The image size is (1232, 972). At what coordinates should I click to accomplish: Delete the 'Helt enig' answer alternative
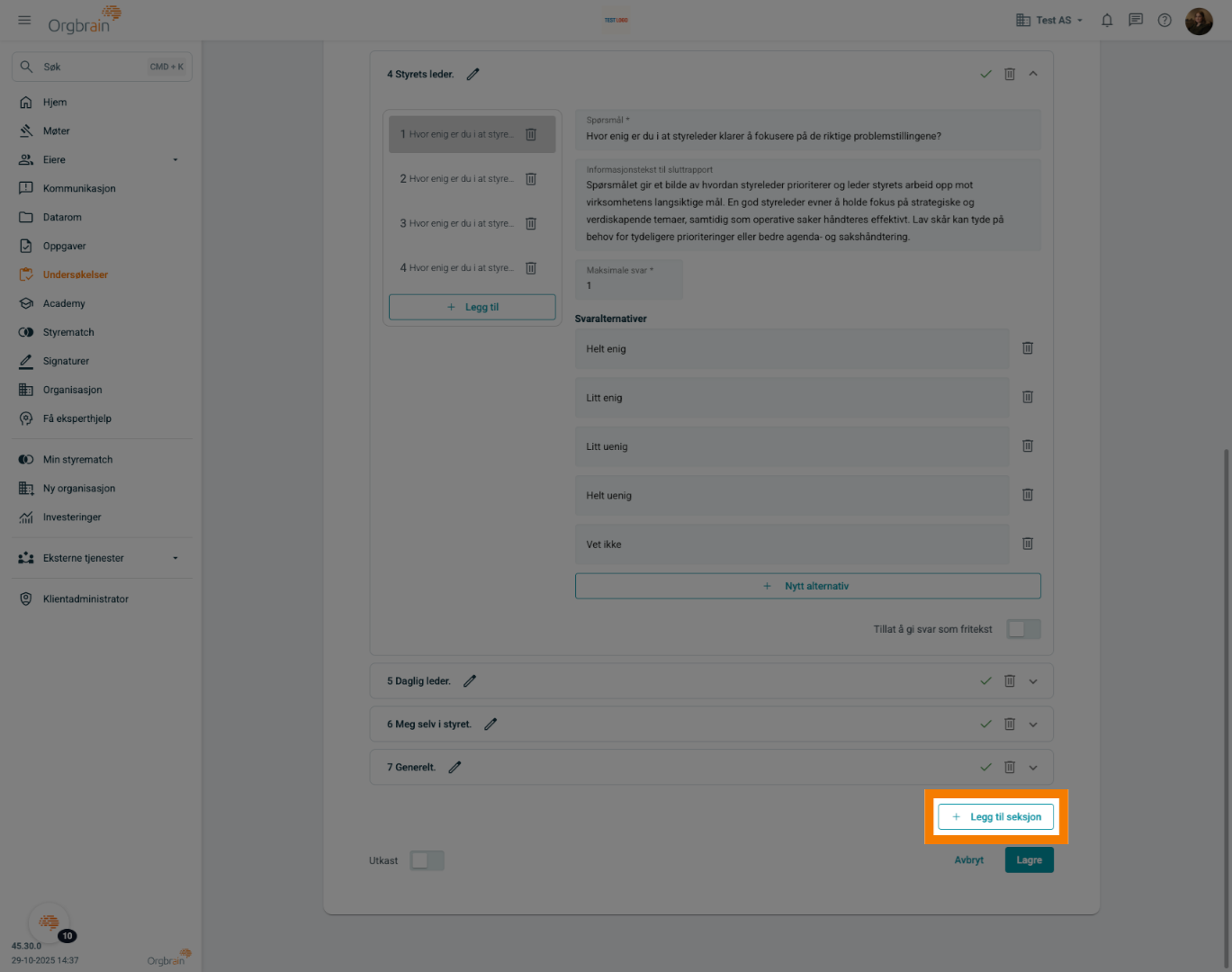coord(1028,348)
